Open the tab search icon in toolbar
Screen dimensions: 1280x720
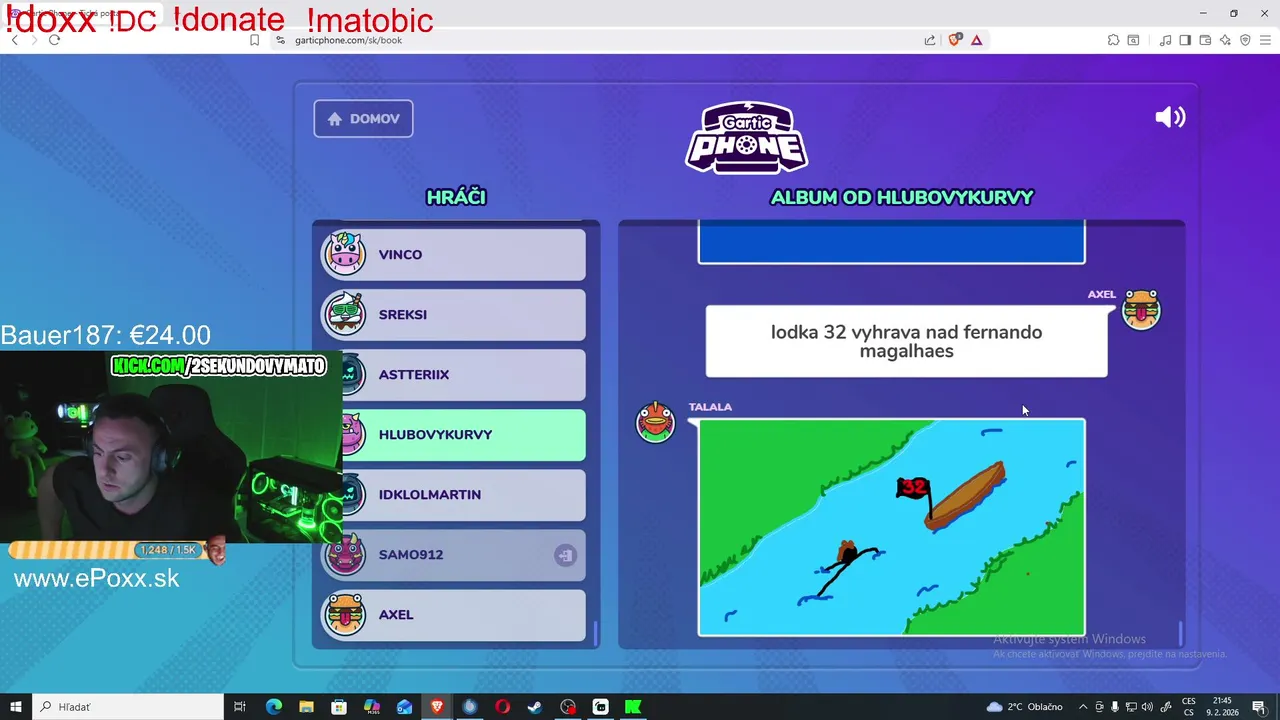point(1133,40)
